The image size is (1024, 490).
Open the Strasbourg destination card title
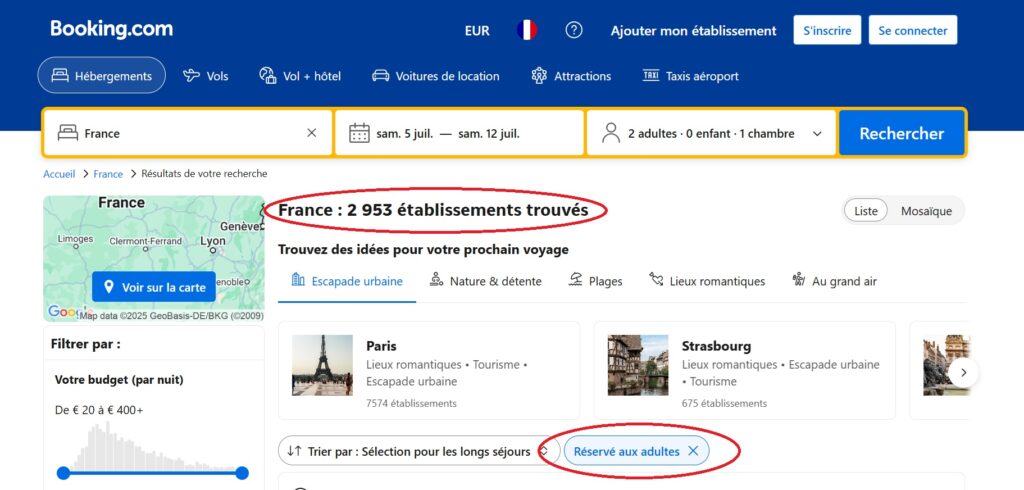pos(716,346)
